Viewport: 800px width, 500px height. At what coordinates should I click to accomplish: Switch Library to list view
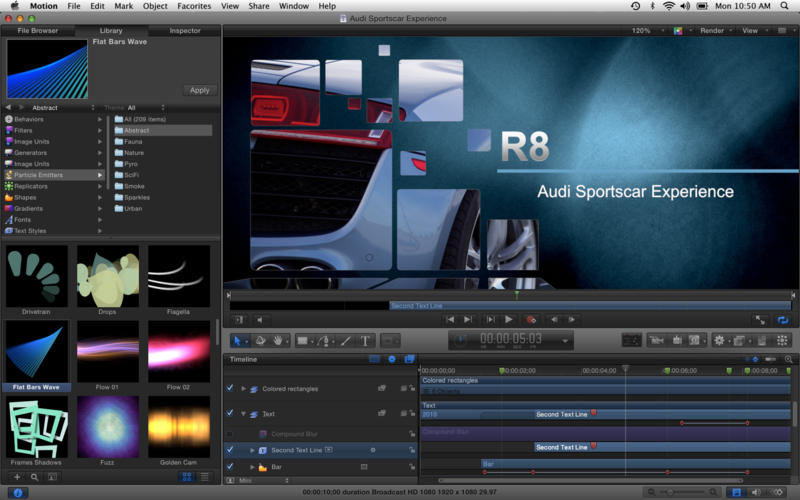tap(204, 478)
